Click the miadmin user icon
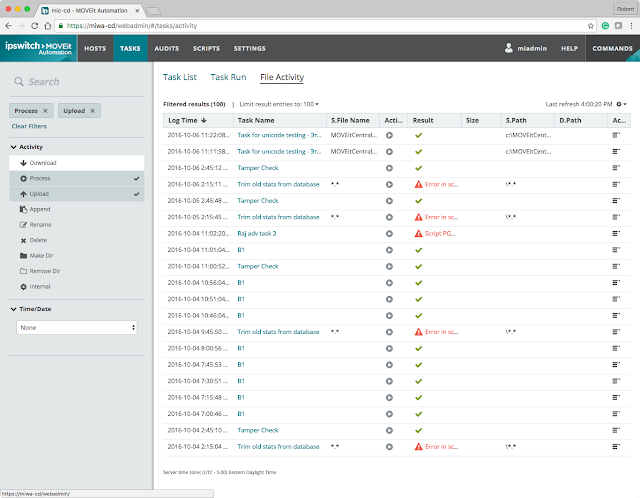 [x=509, y=48]
